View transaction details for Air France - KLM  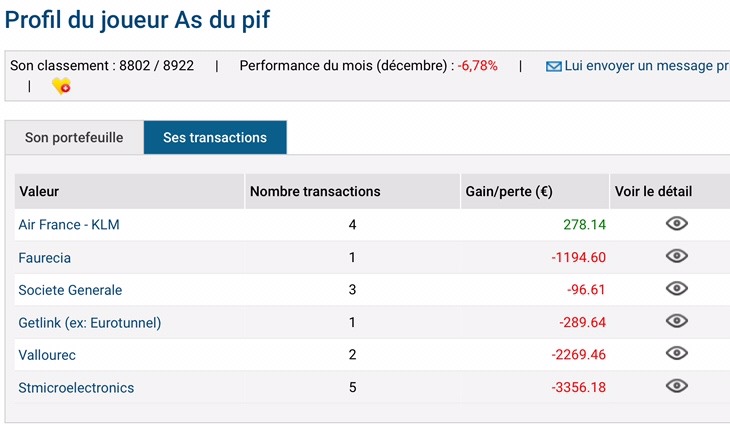point(677,224)
